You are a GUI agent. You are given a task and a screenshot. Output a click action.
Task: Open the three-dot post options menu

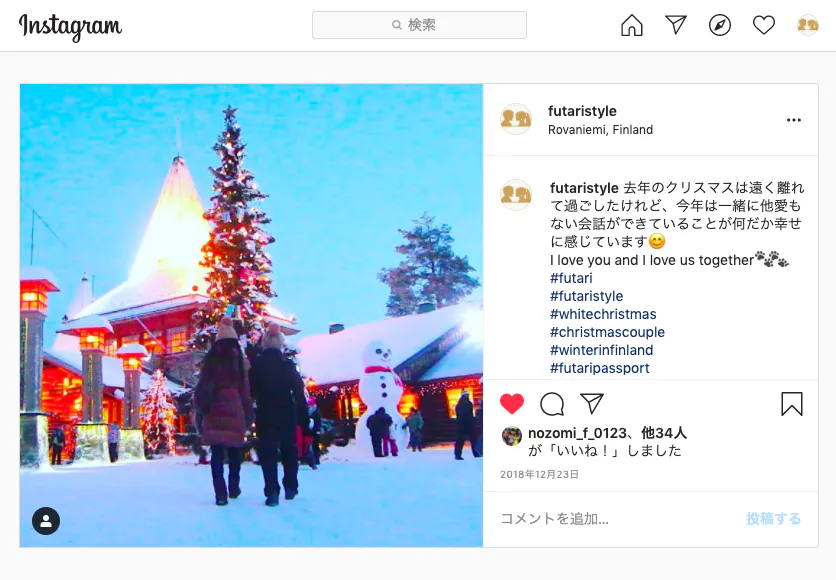coord(794,120)
